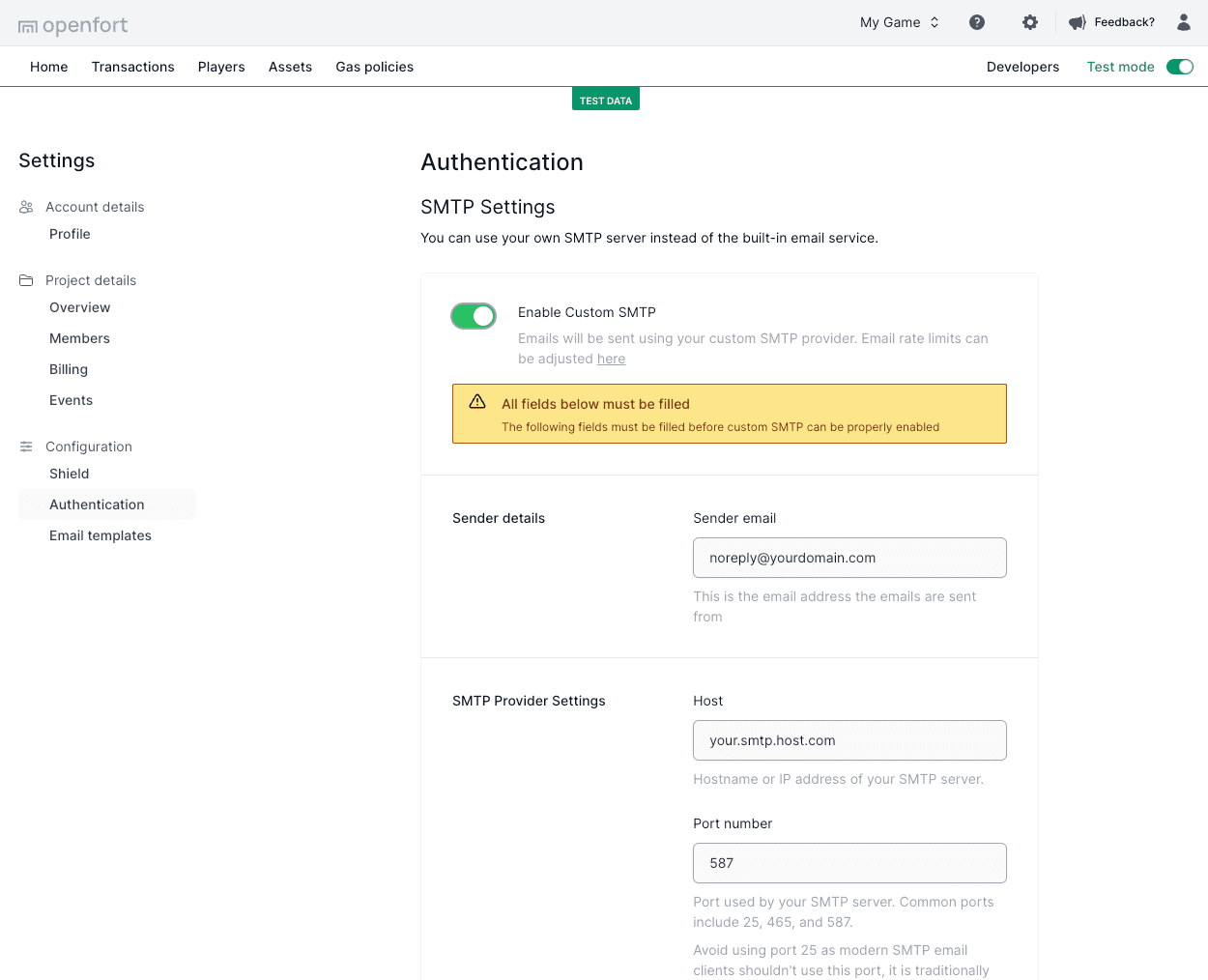
Task: Open the My Game project selector
Action: [899, 21]
